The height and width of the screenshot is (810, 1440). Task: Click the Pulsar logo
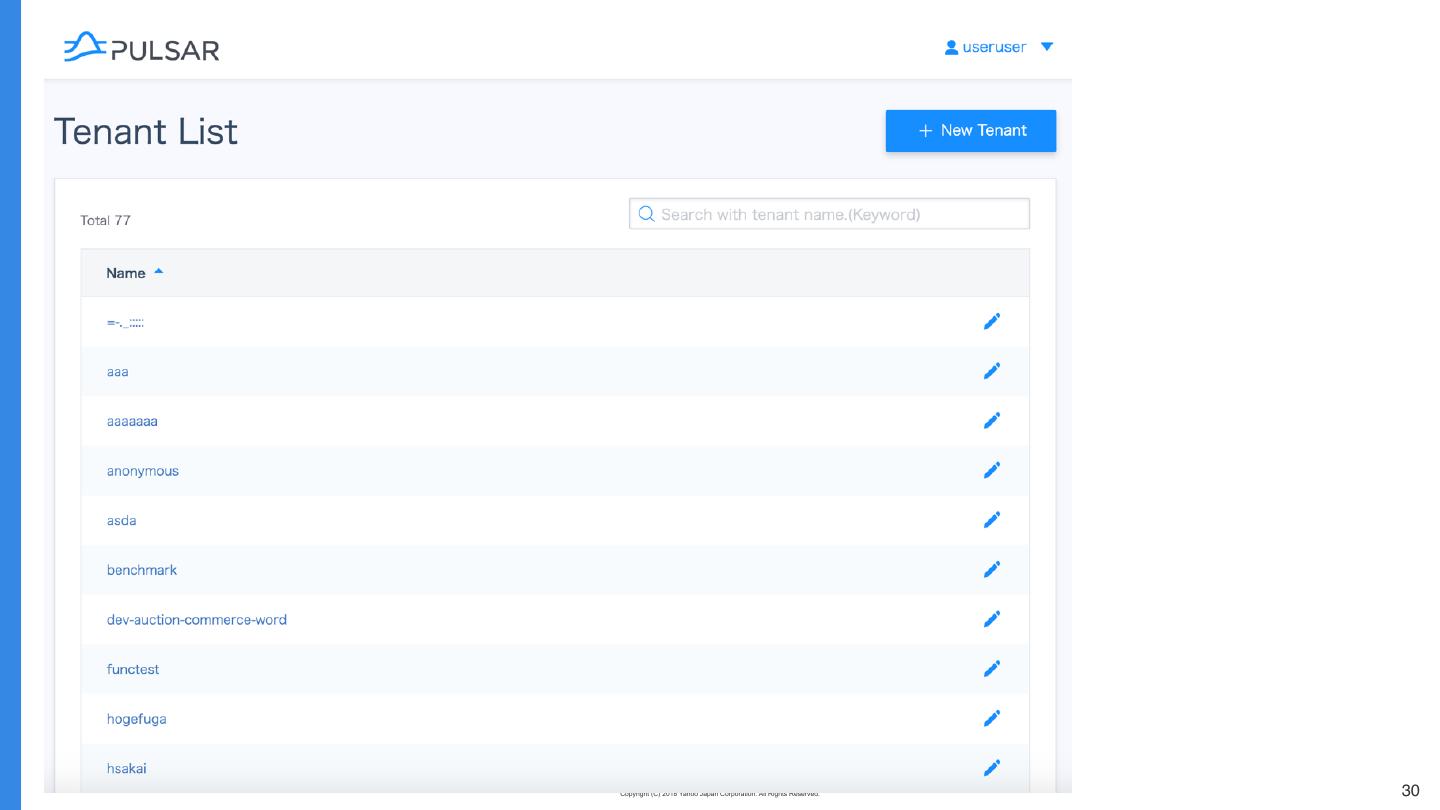click(141, 47)
